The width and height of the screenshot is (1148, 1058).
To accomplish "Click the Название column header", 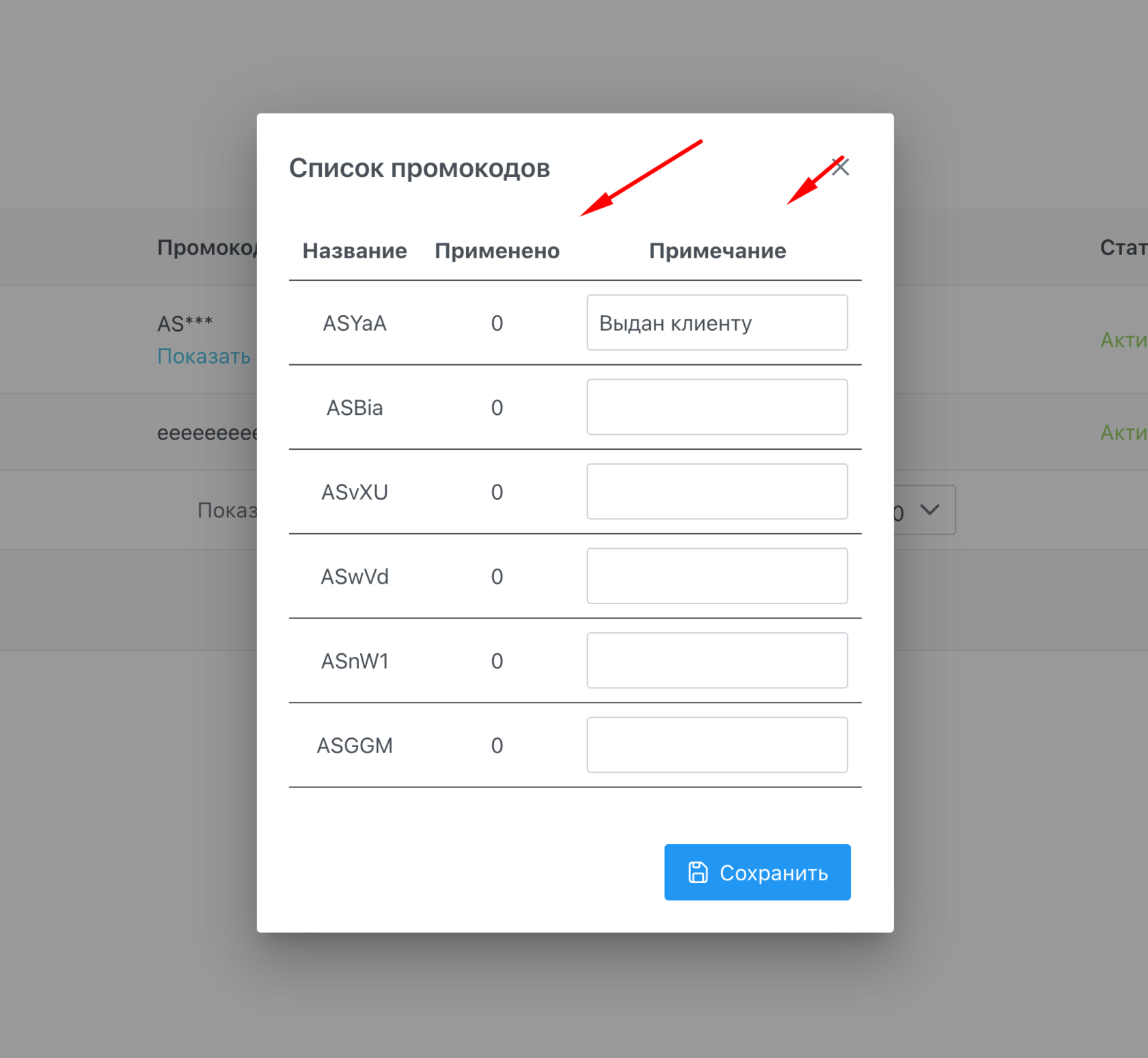I will click(x=355, y=251).
